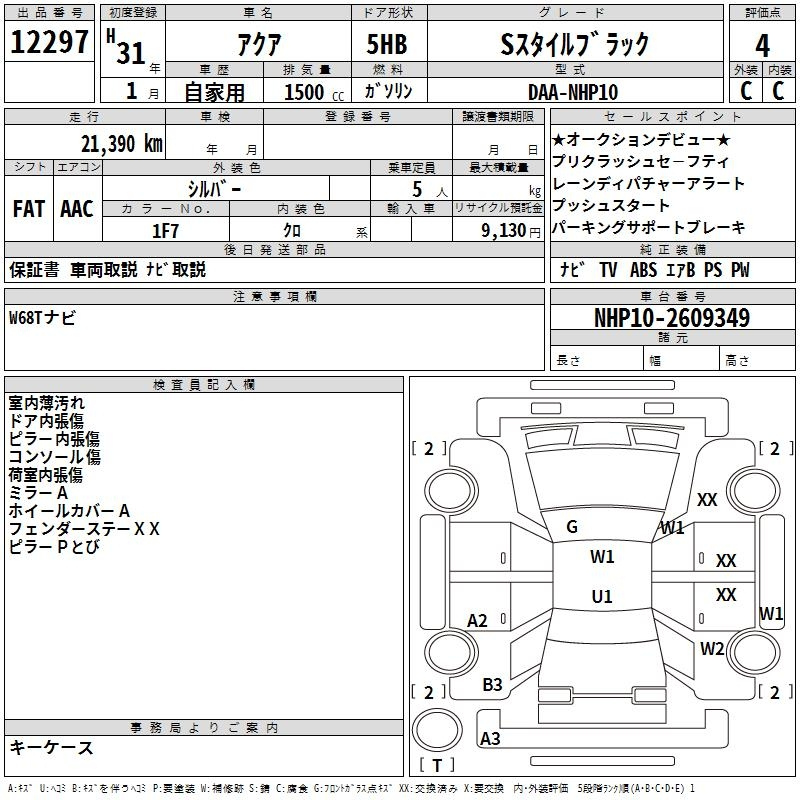Select the notice text W68Tナビ
This screenshot has height=800, width=800.
click(42, 318)
